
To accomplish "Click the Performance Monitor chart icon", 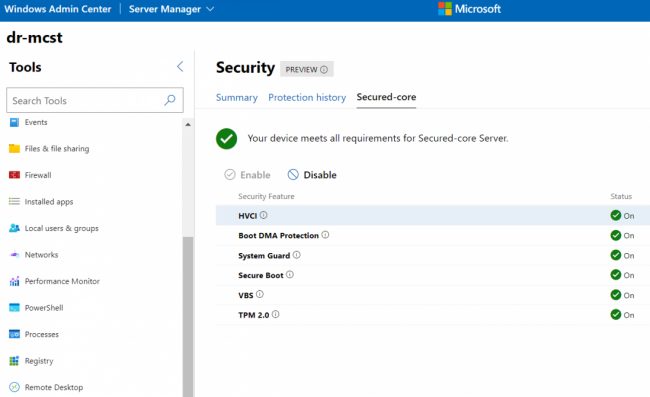I will pos(14,281).
